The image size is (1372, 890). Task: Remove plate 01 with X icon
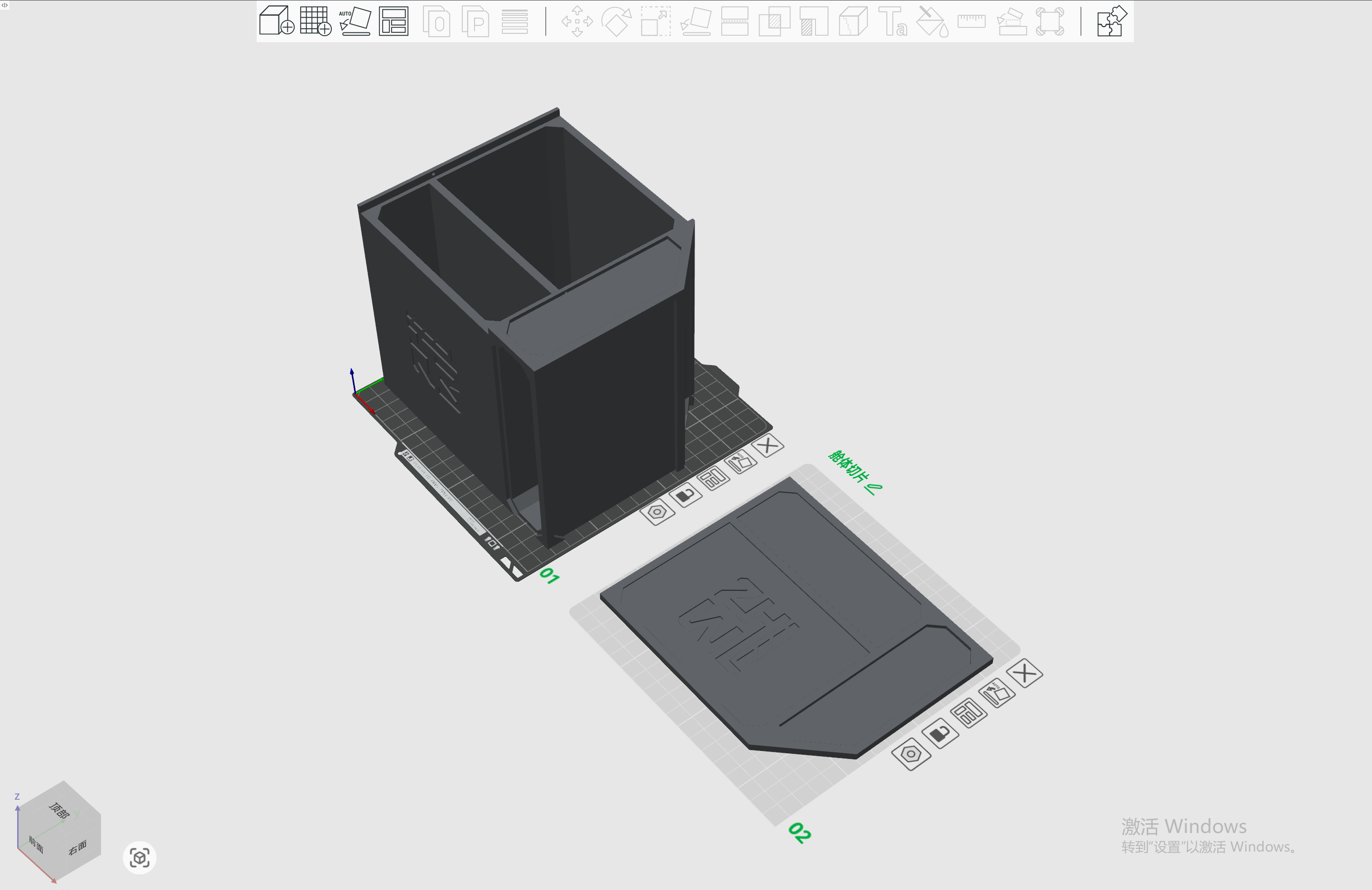[x=768, y=446]
